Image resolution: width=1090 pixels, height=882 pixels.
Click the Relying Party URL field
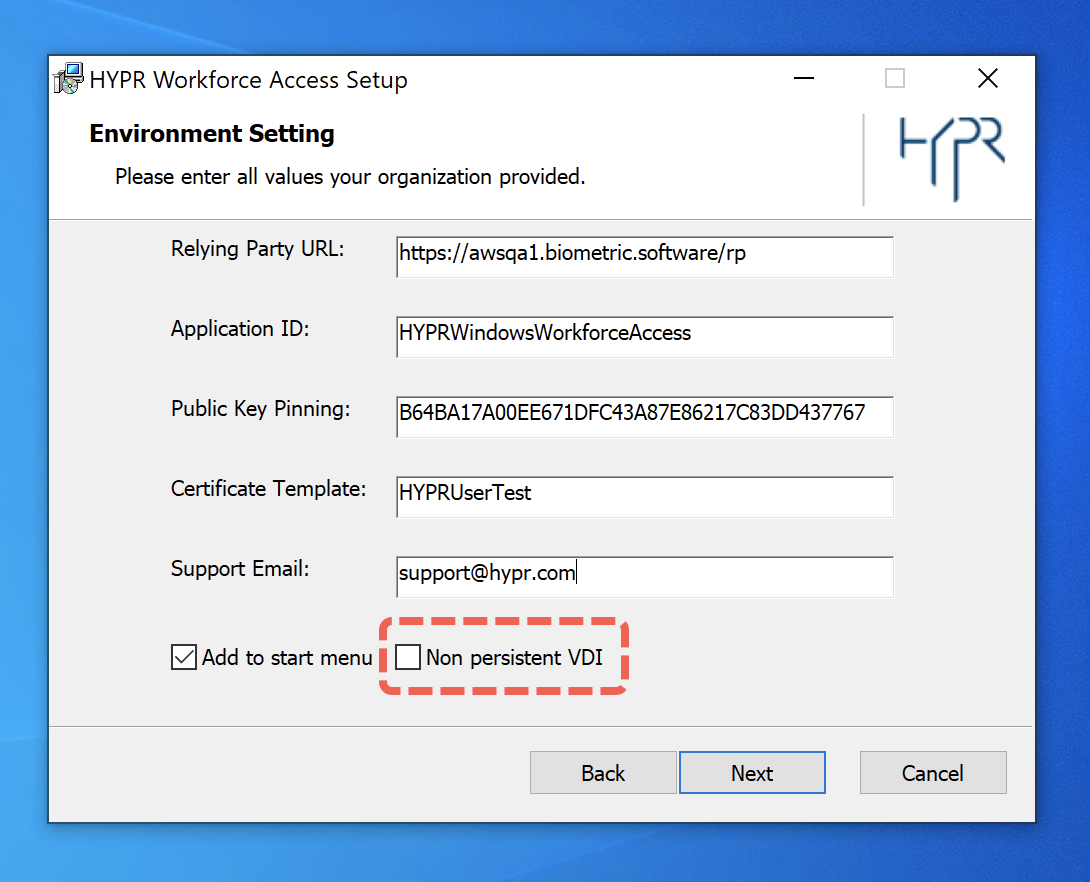click(644, 256)
